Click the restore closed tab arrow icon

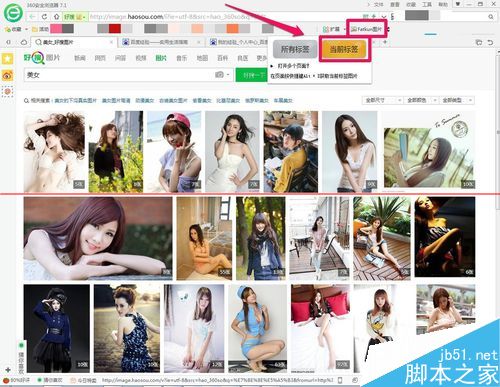490,42
